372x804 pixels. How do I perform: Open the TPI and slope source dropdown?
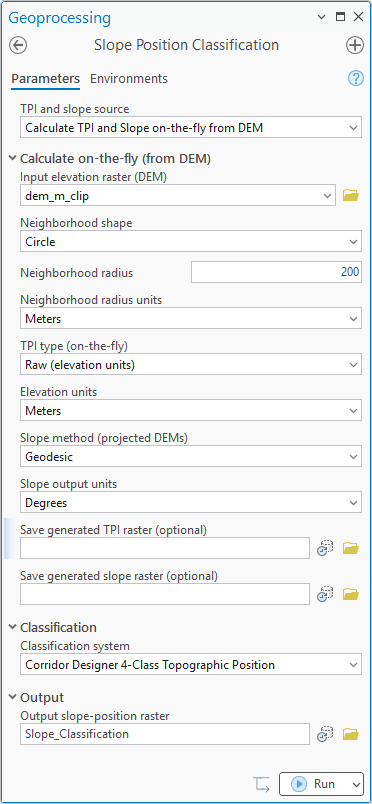coord(191,128)
